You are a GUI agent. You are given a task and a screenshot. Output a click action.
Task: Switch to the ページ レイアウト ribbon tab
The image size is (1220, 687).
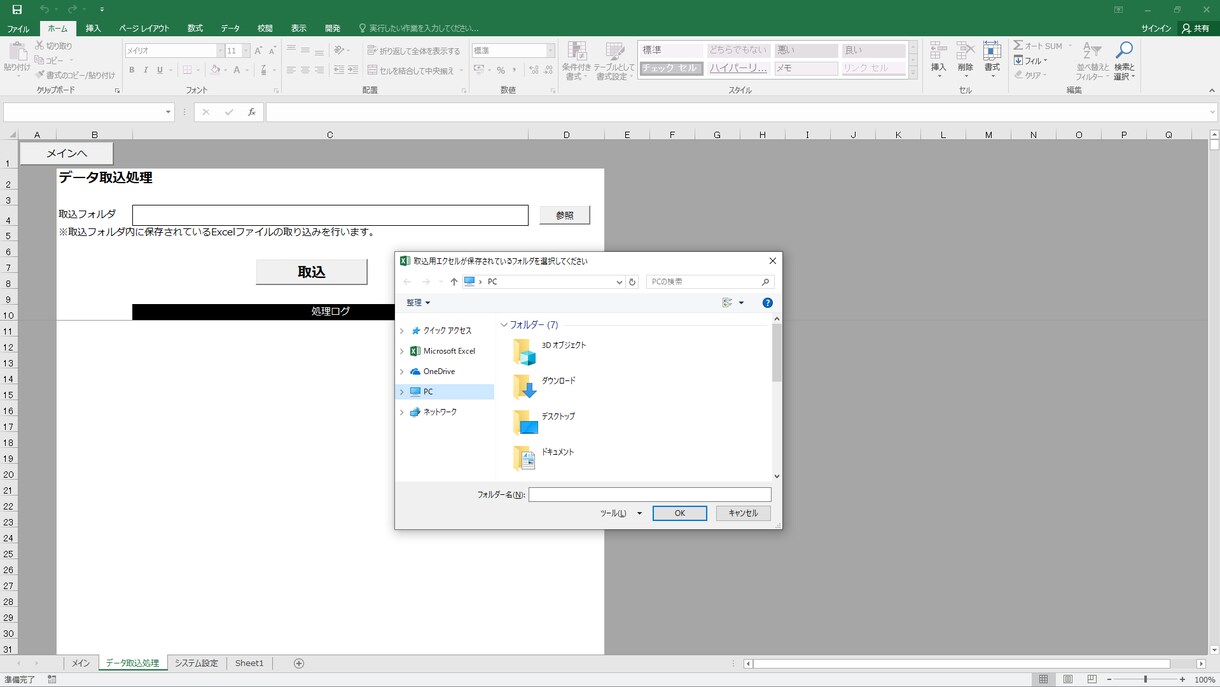coord(144,28)
